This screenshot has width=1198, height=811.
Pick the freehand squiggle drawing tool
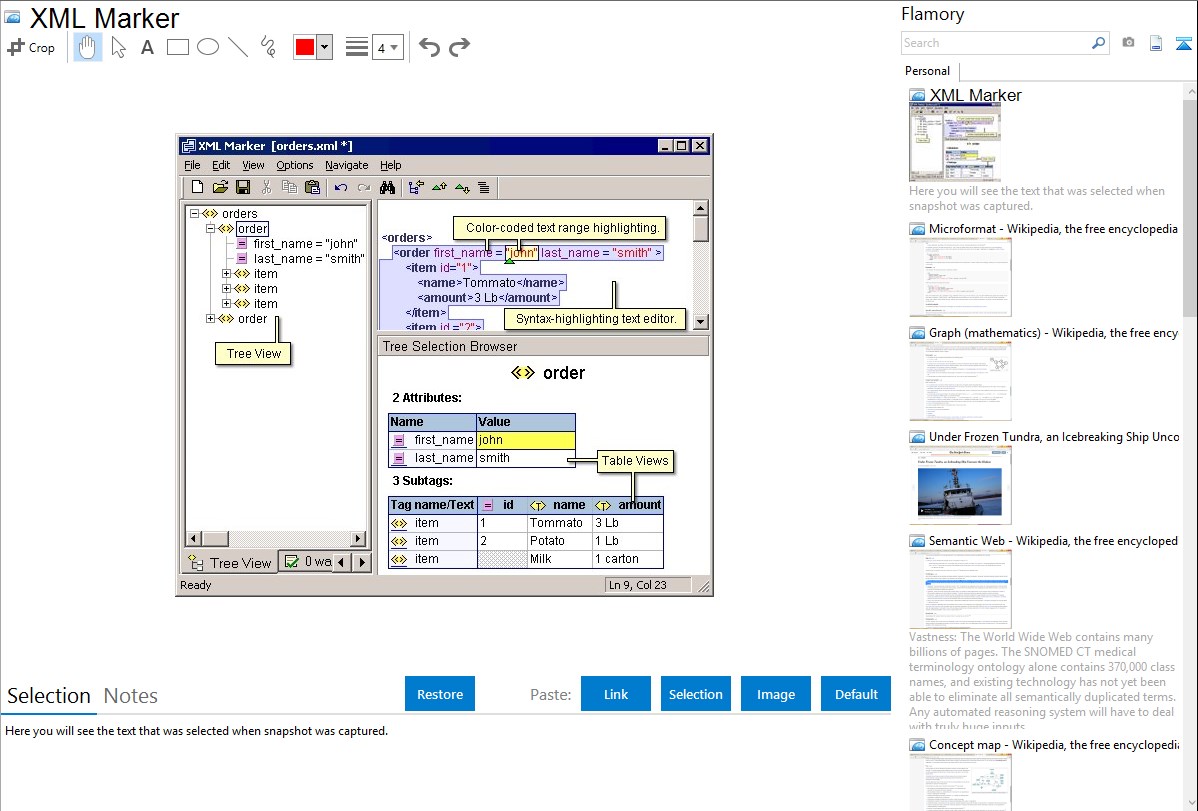[x=268, y=47]
